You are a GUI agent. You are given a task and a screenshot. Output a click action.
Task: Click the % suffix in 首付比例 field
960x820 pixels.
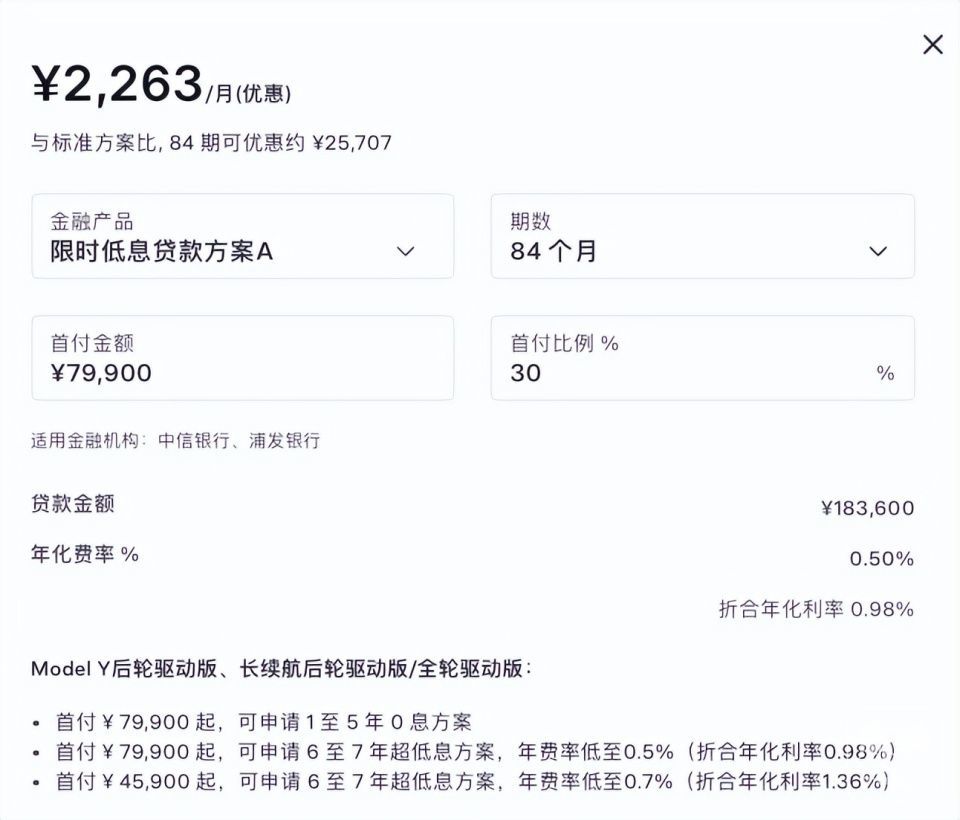pyautogui.click(x=885, y=373)
